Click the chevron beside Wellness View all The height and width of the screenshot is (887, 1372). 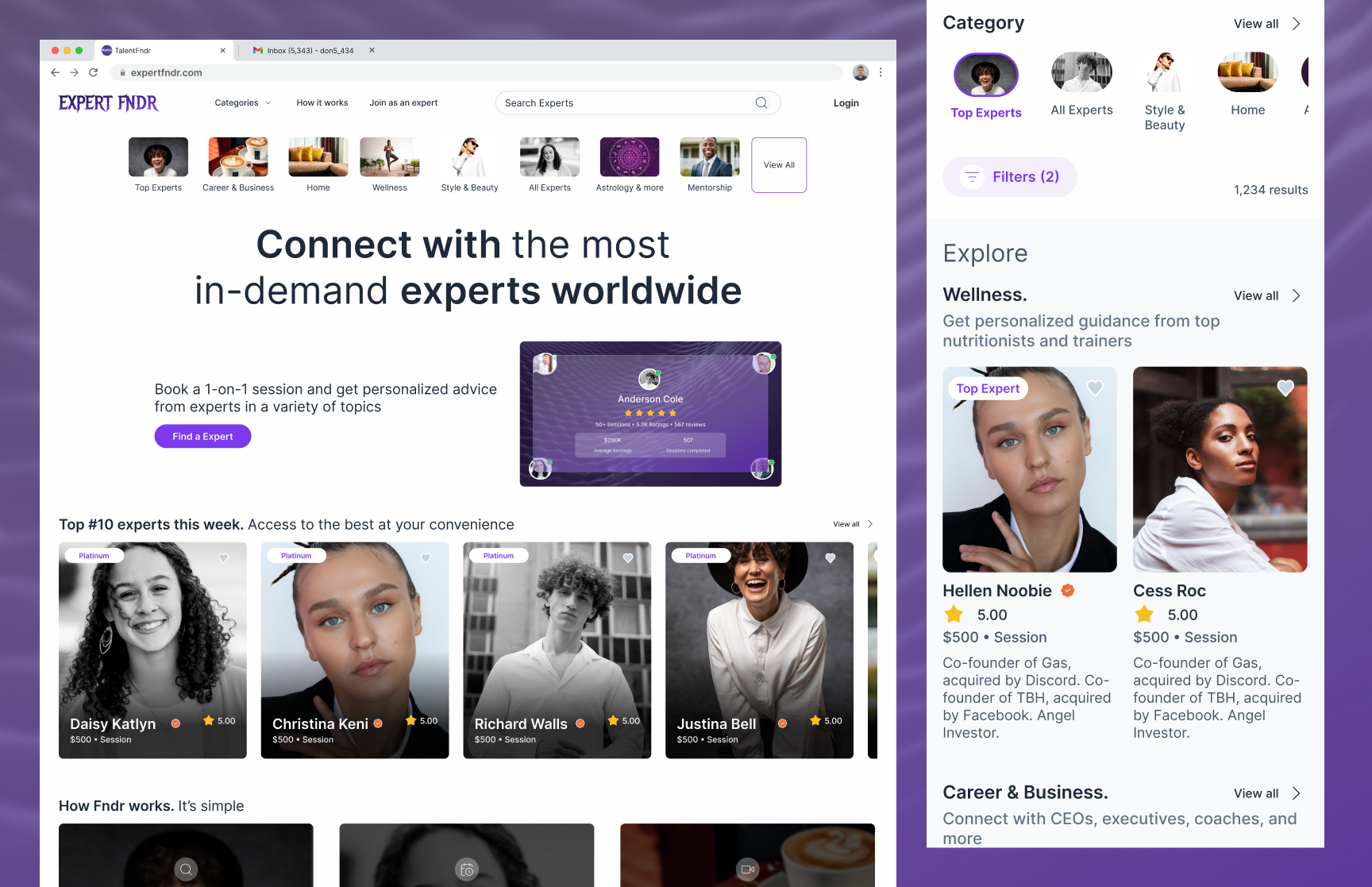point(1296,295)
